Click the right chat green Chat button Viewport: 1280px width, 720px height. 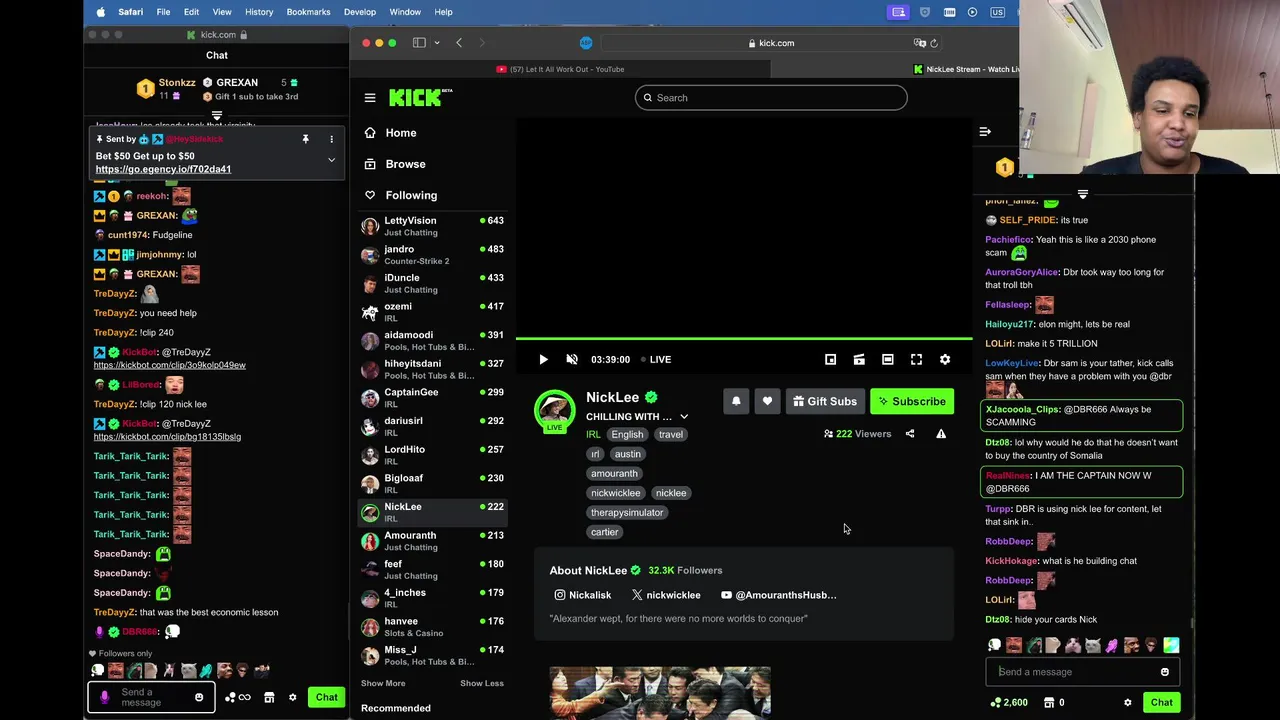click(1161, 703)
